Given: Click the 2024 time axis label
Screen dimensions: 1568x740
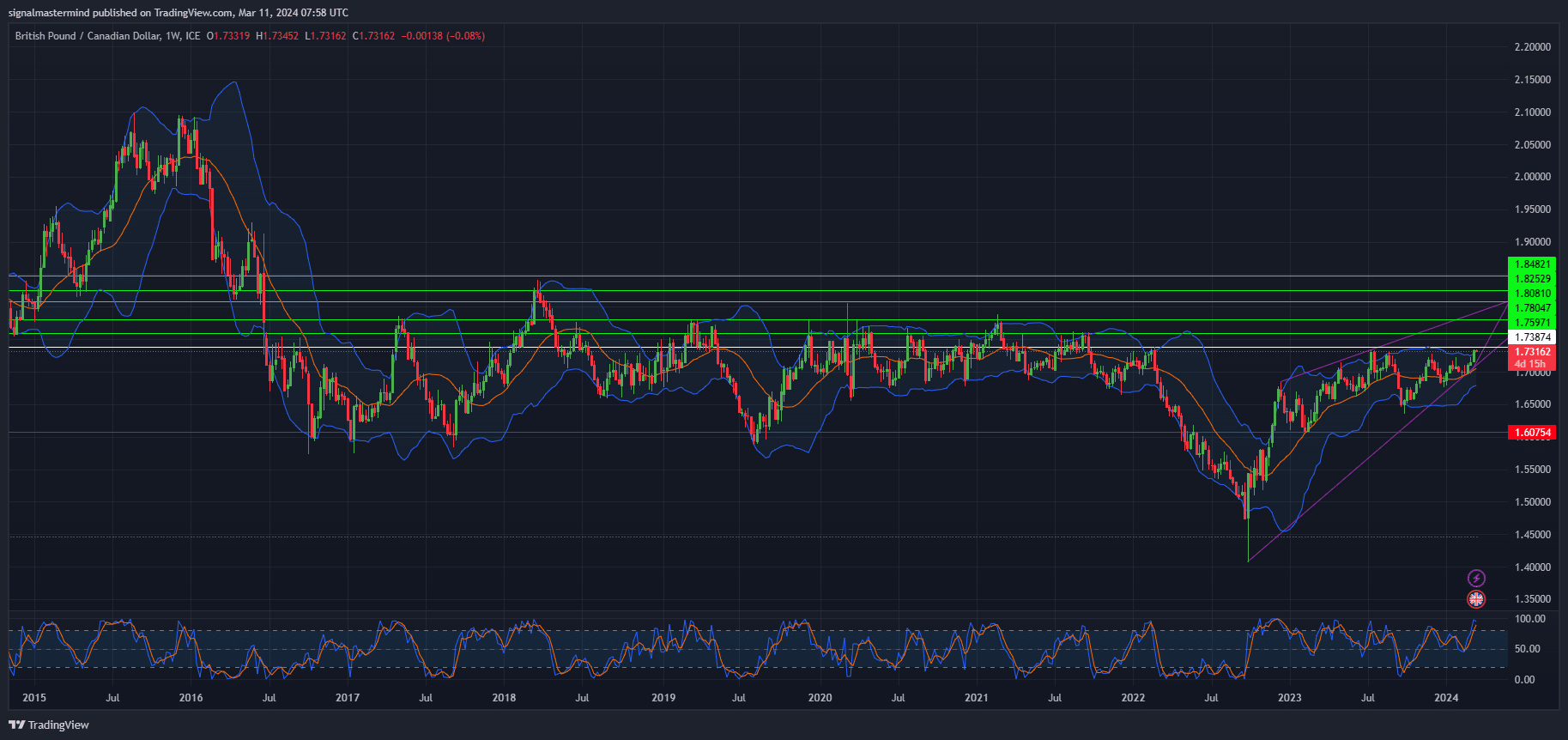Looking at the screenshot, I should tap(1446, 698).
